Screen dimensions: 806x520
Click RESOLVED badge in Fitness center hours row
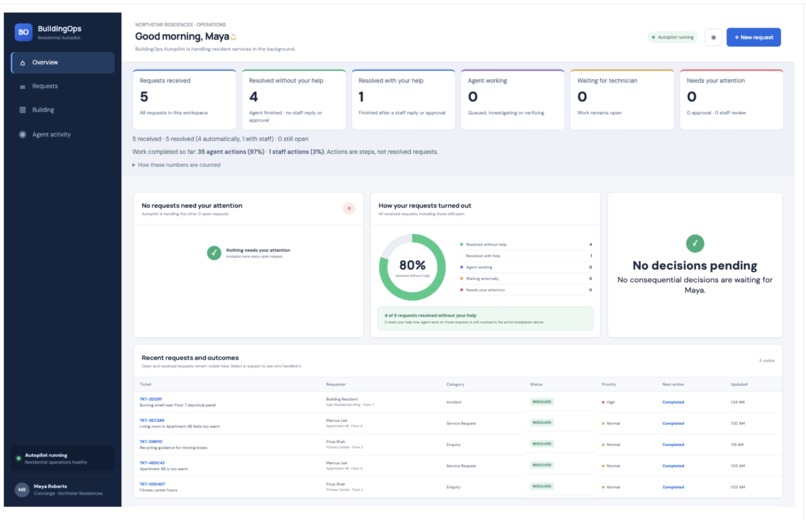542,486
